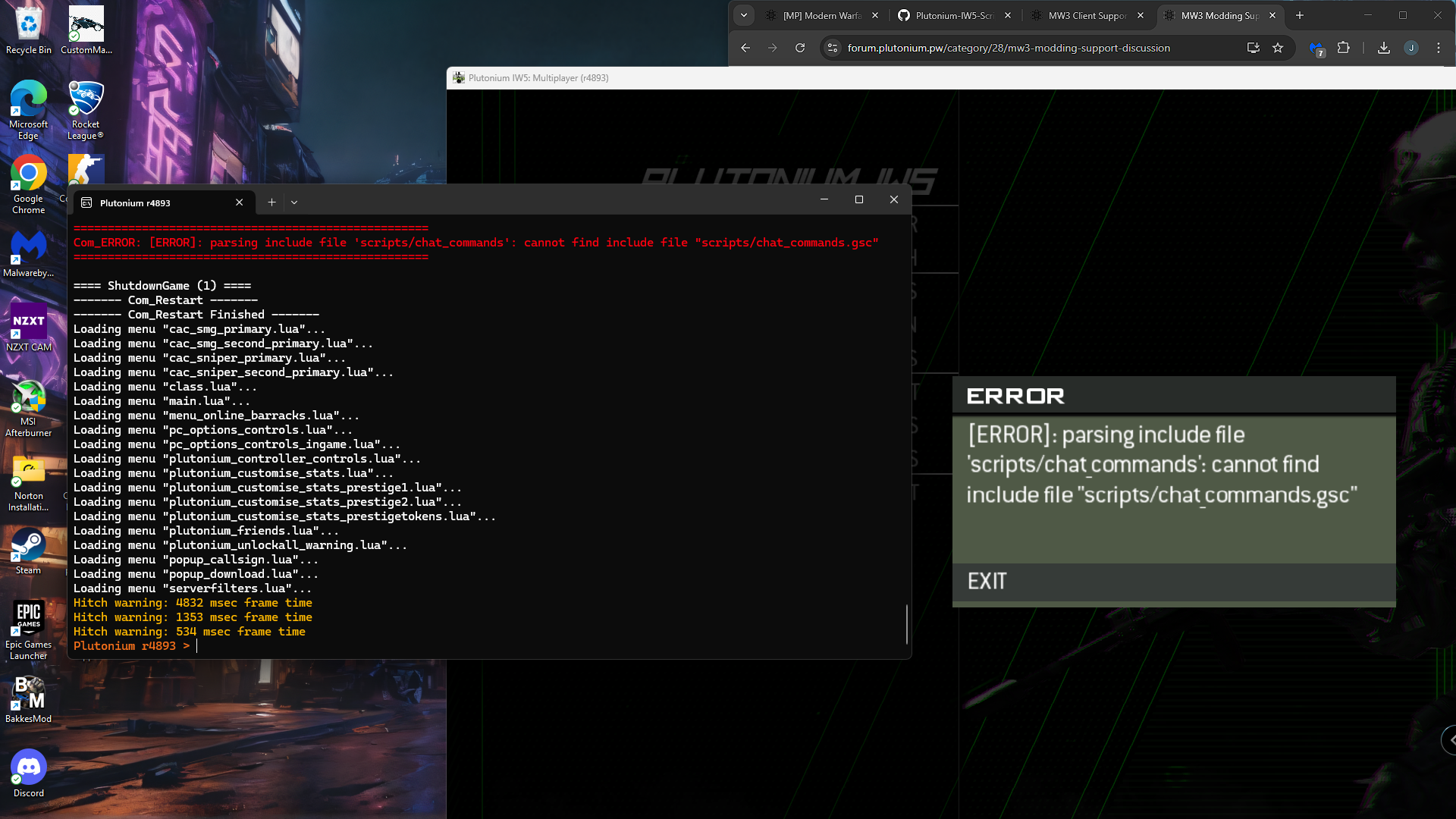The image size is (1456, 819).
Task: Open Google Chrome desktop shortcut
Action: pyautogui.click(x=28, y=184)
